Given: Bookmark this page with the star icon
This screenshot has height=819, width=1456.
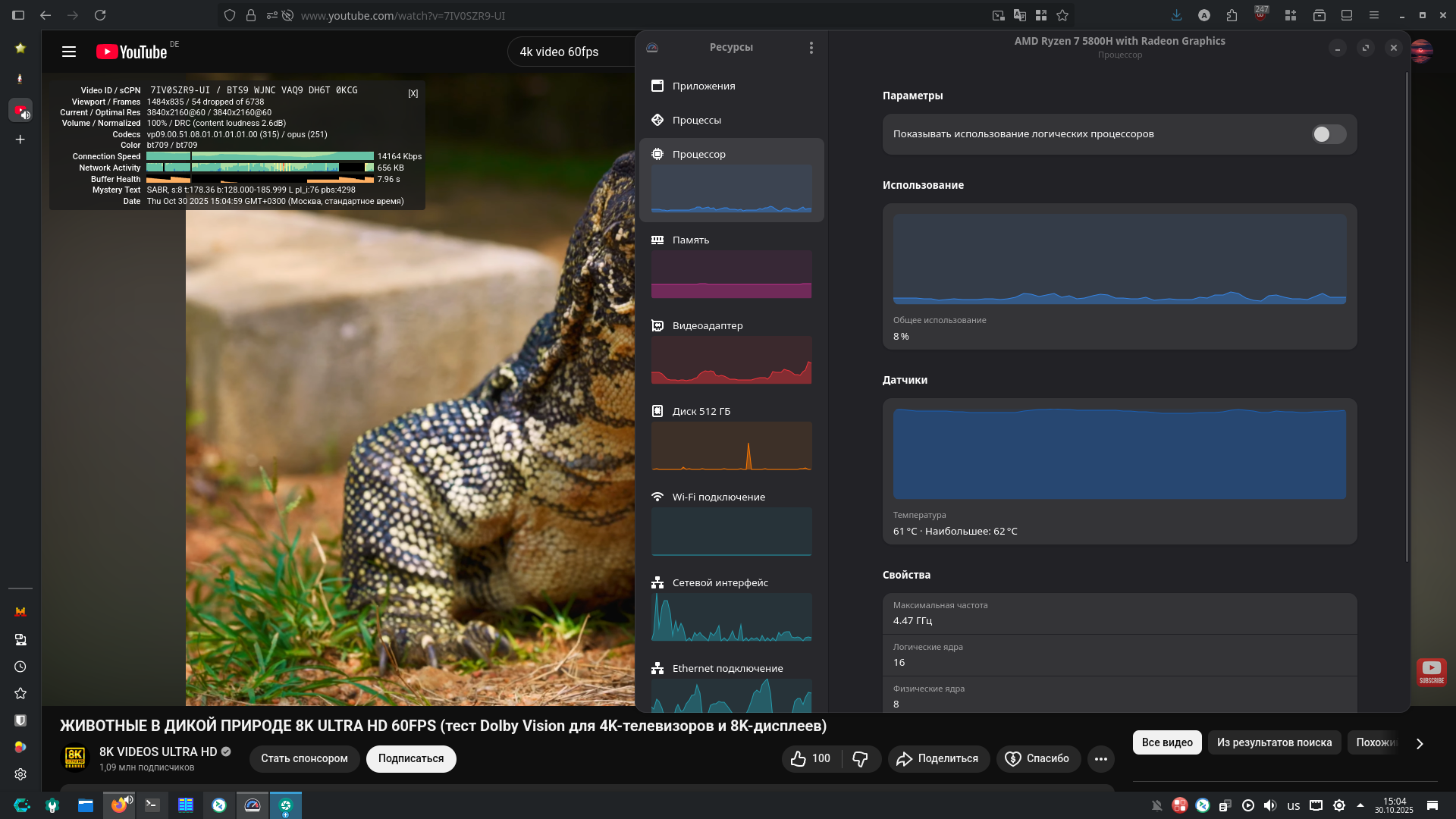Looking at the screenshot, I should [x=1062, y=15].
